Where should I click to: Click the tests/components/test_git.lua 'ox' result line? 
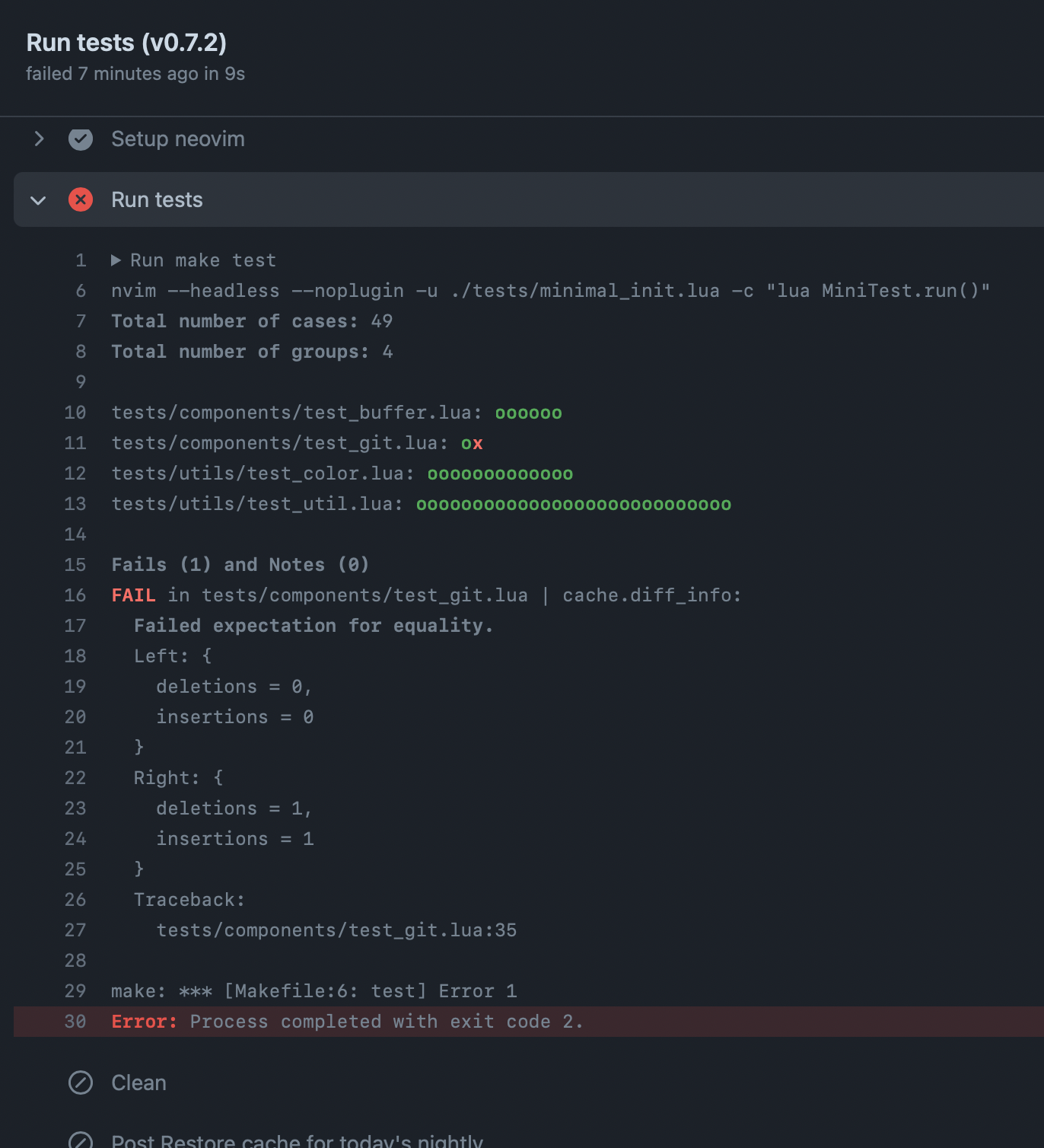point(297,443)
